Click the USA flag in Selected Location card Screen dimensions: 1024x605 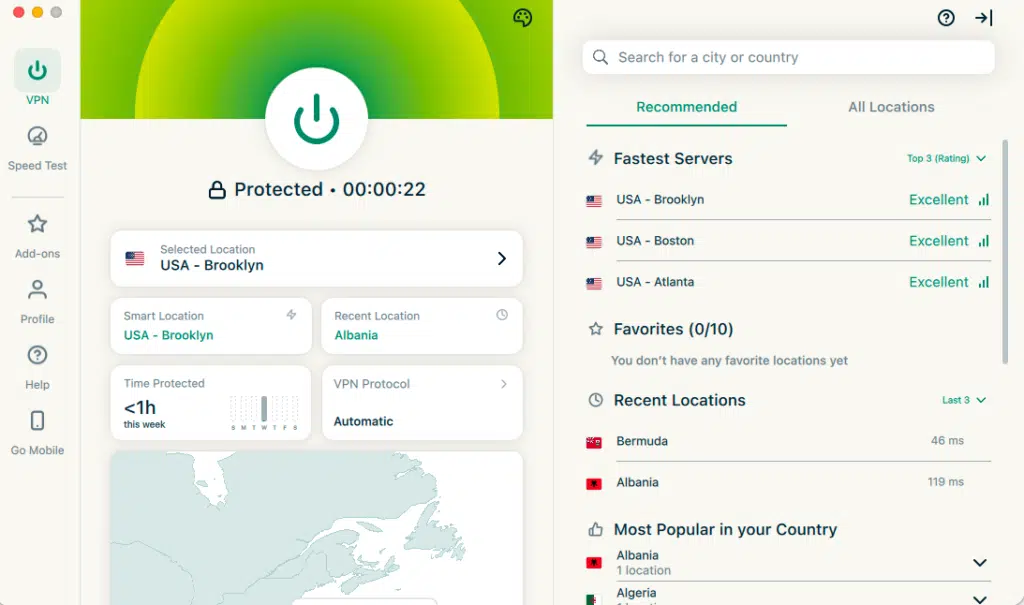point(135,259)
